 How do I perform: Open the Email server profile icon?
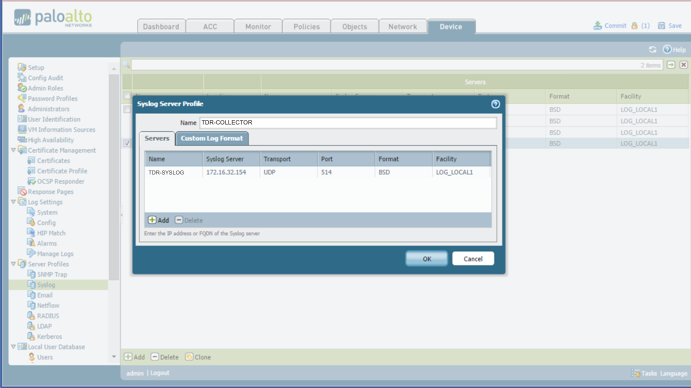coord(31,295)
